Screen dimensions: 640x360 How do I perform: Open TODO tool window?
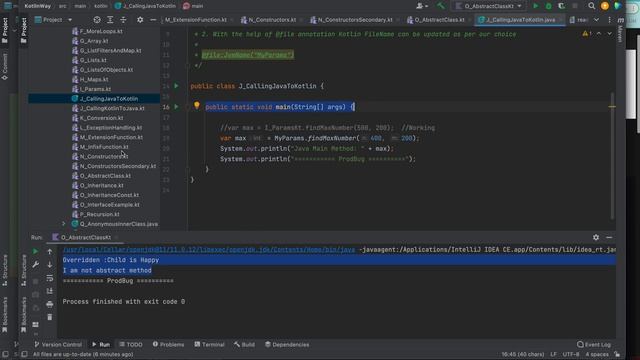[131, 344]
